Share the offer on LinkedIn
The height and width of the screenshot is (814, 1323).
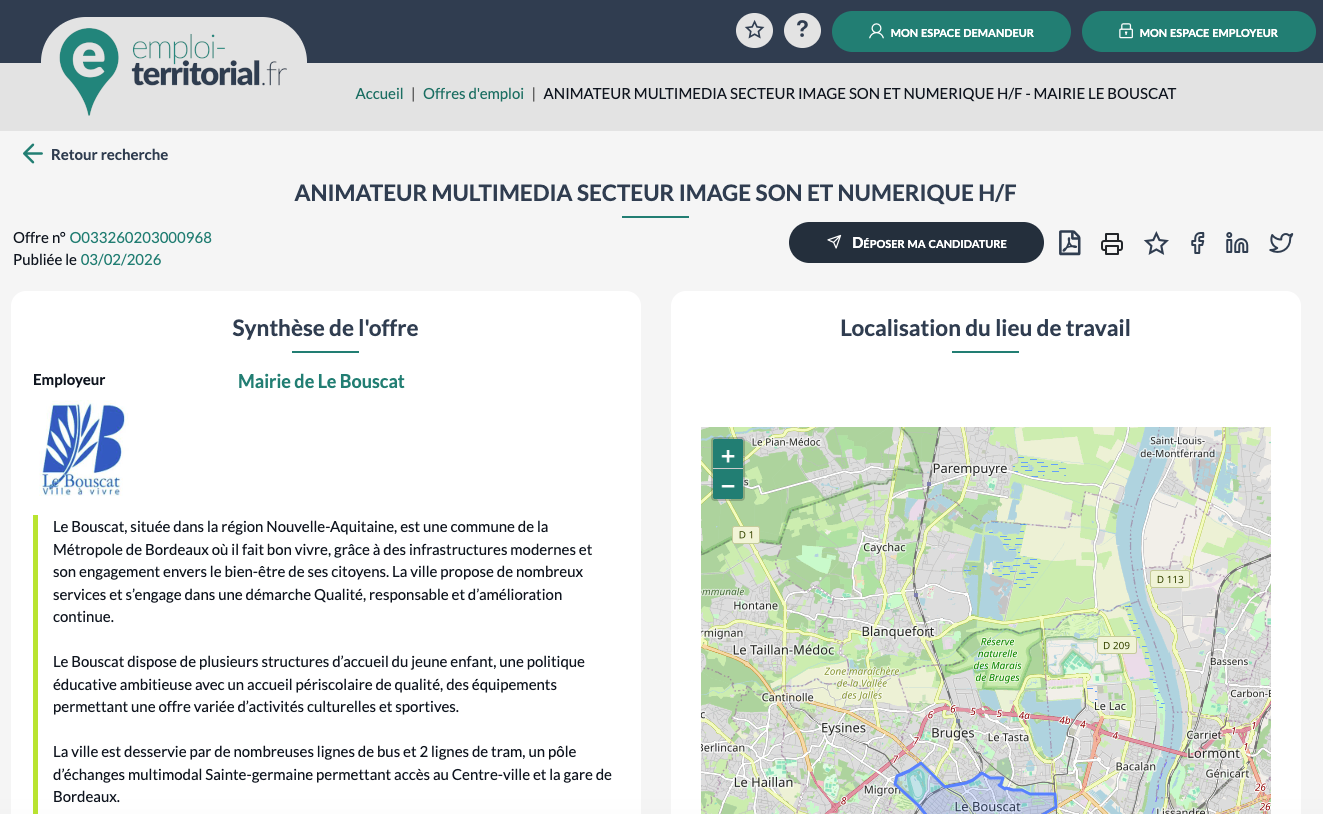1237,243
